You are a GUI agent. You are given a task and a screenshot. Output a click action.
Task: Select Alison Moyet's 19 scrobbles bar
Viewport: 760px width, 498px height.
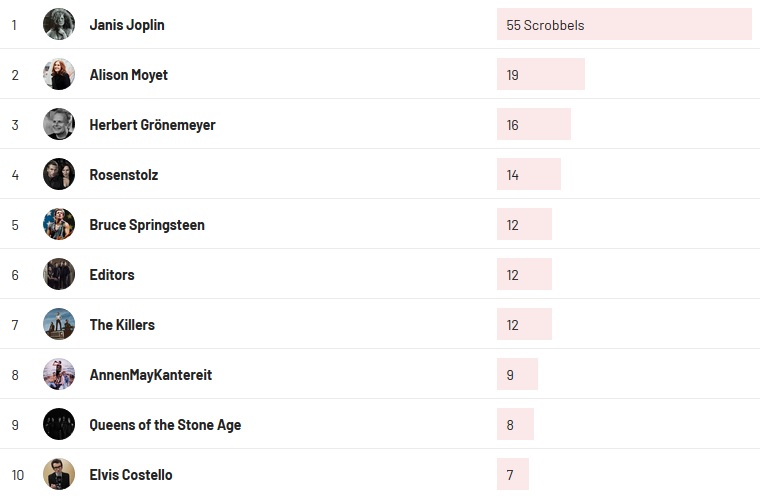point(540,75)
